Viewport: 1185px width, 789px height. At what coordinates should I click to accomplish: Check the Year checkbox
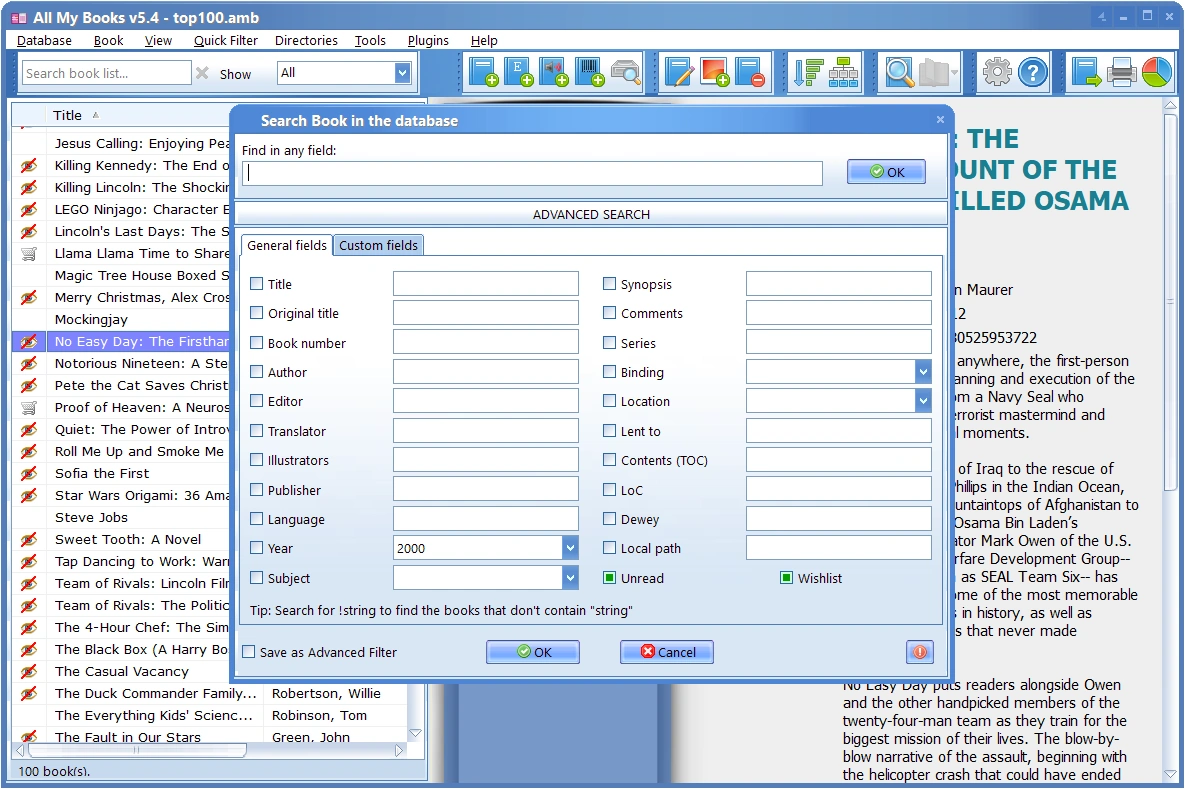pos(257,548)
